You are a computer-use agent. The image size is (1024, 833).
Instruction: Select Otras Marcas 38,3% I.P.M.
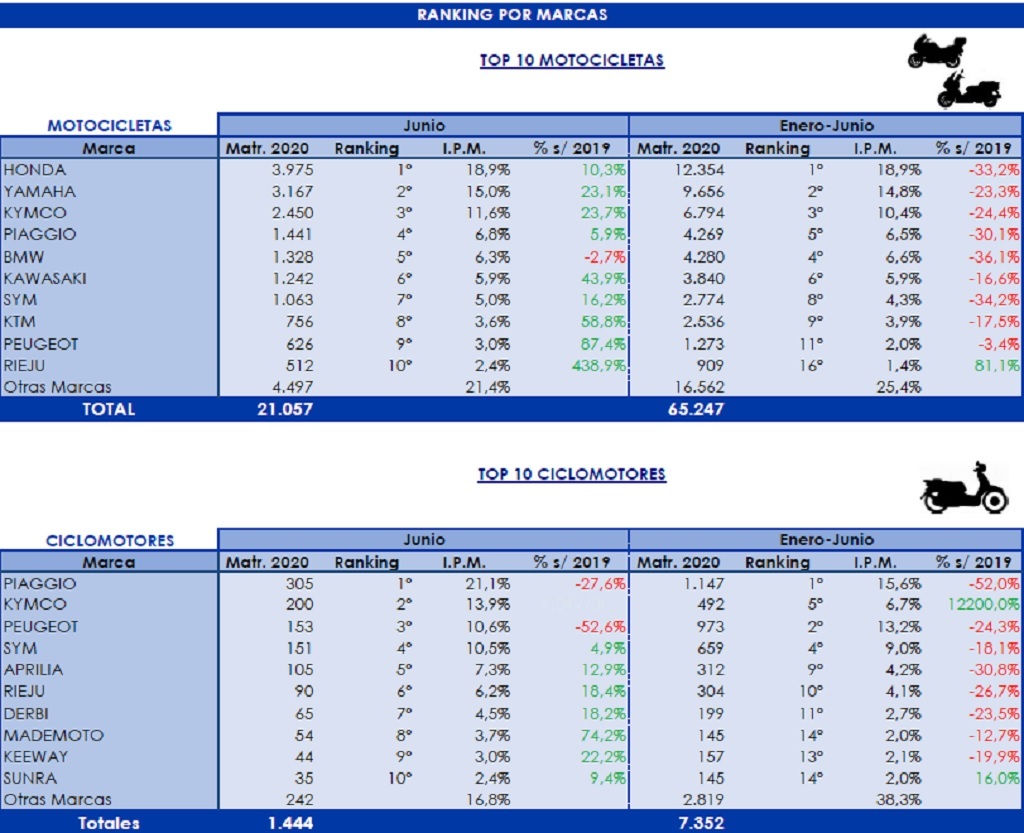[899, 800]
